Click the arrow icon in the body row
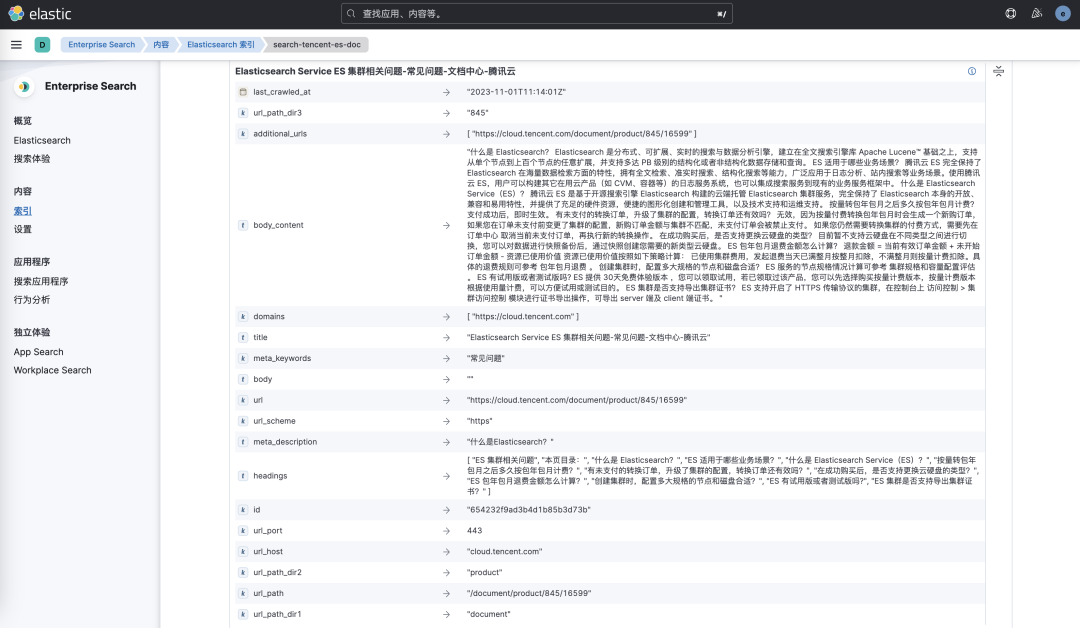 click(x=446, y=379)
